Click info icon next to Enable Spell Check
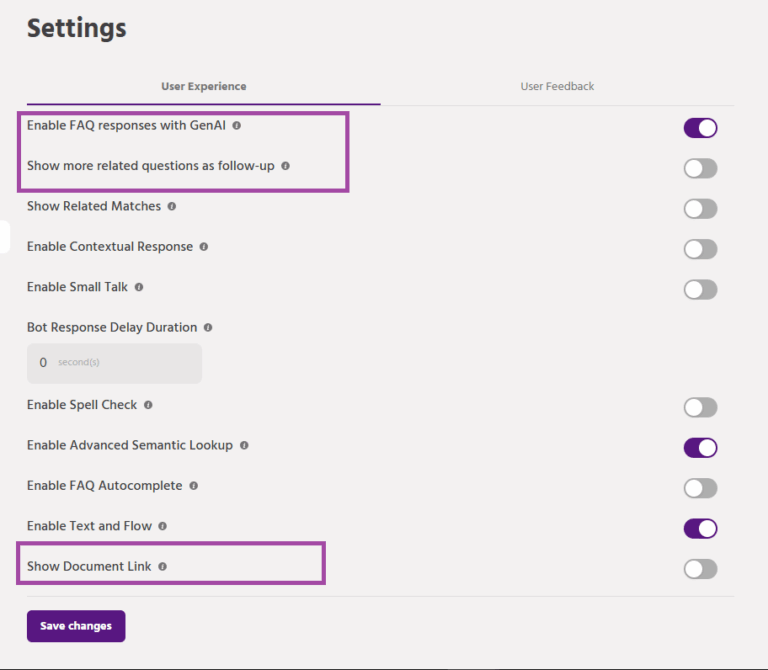This screenshot has width=768, height=670. click(148, 405)
